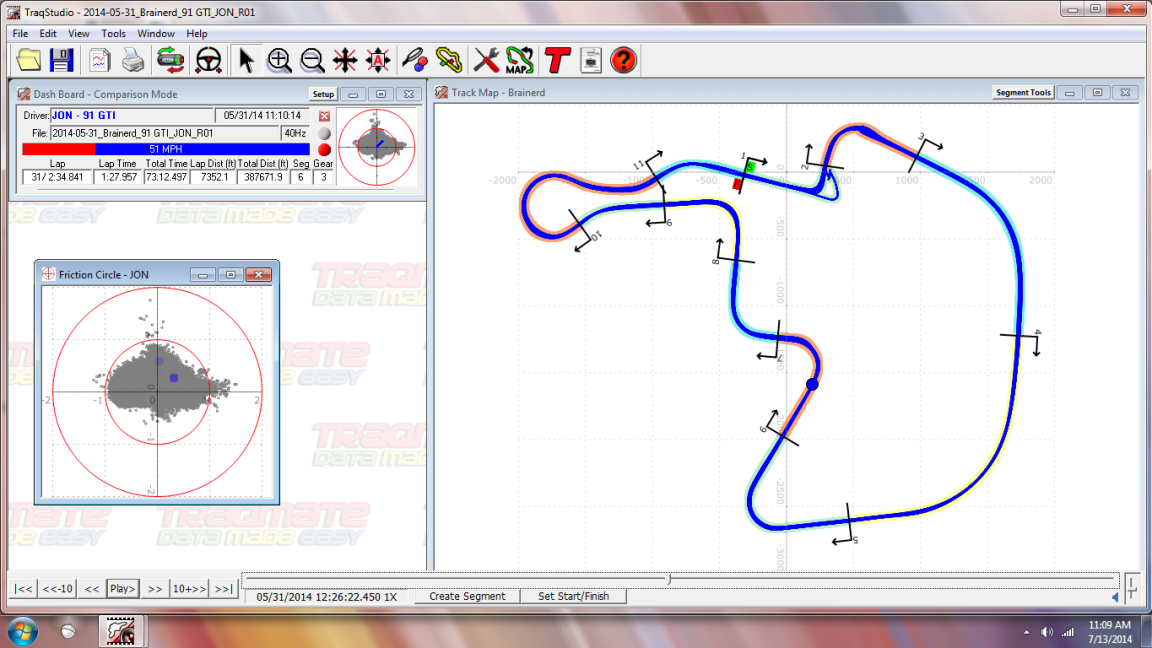The image size is (1152, 648).
Task: Click the timestamp 05/31/2014 12:26:22.450 1X
Action: [x=326, y=597]
